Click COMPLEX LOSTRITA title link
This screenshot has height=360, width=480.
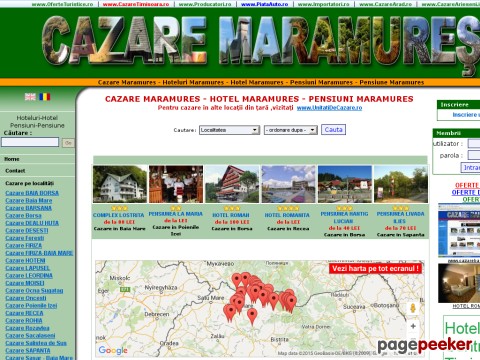click(x=118, y=215)
